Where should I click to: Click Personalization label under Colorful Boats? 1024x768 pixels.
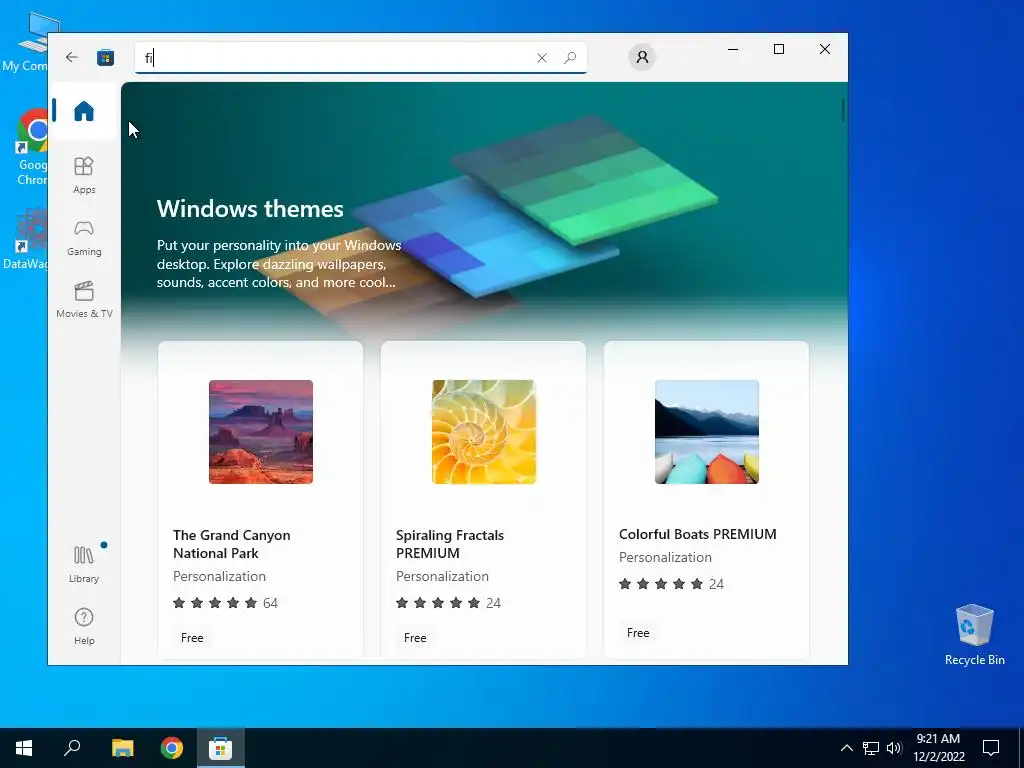click(665, 557)
